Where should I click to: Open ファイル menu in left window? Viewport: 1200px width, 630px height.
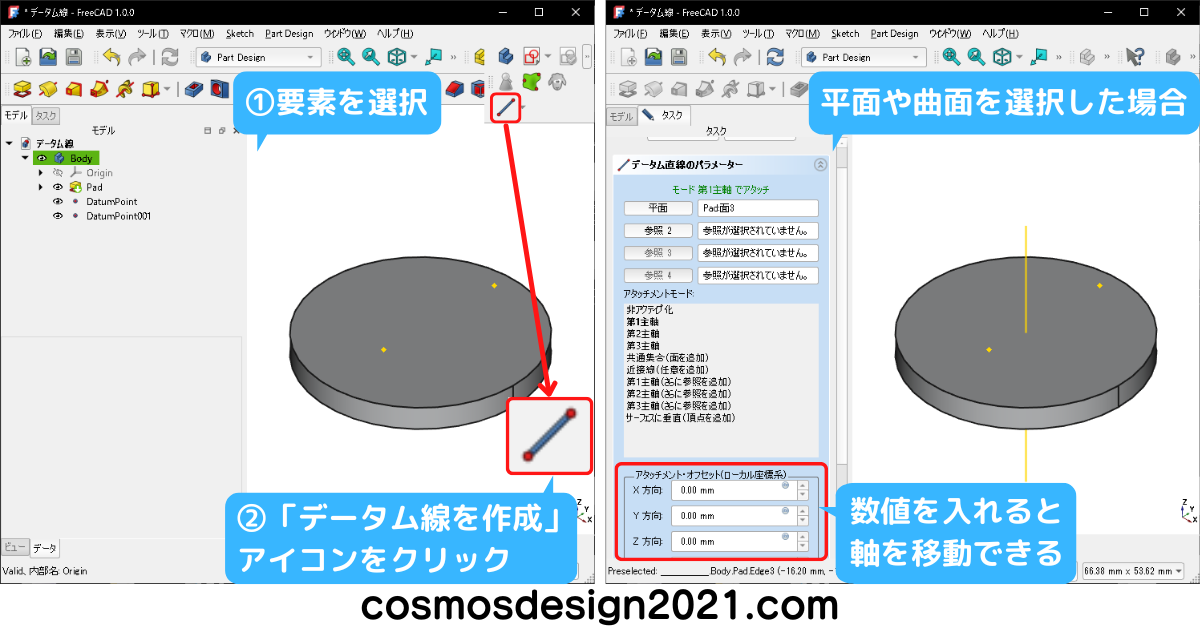tap(25, 33)
